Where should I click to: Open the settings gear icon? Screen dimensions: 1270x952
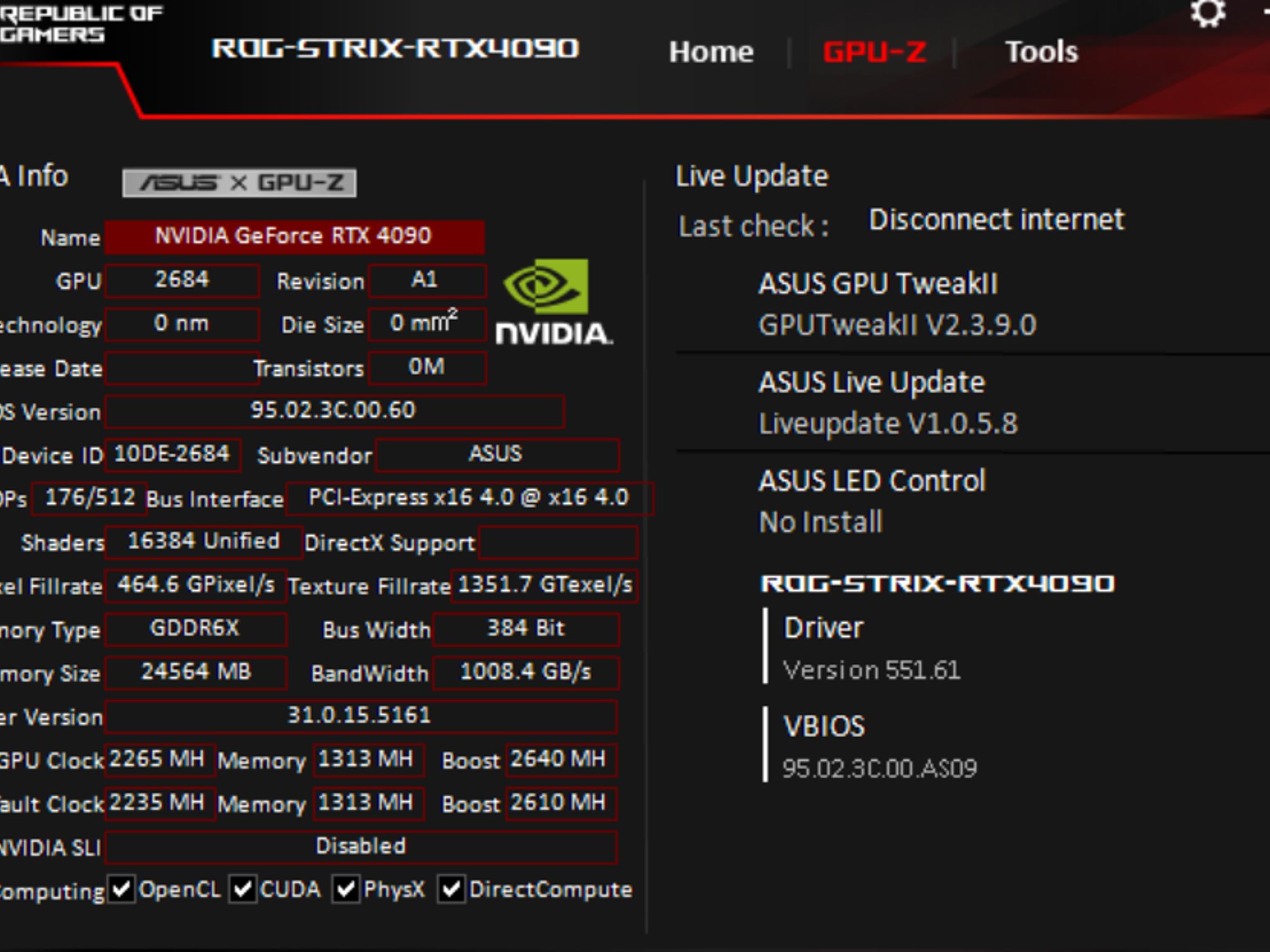pyautogui.click(x=1208, y=13)
